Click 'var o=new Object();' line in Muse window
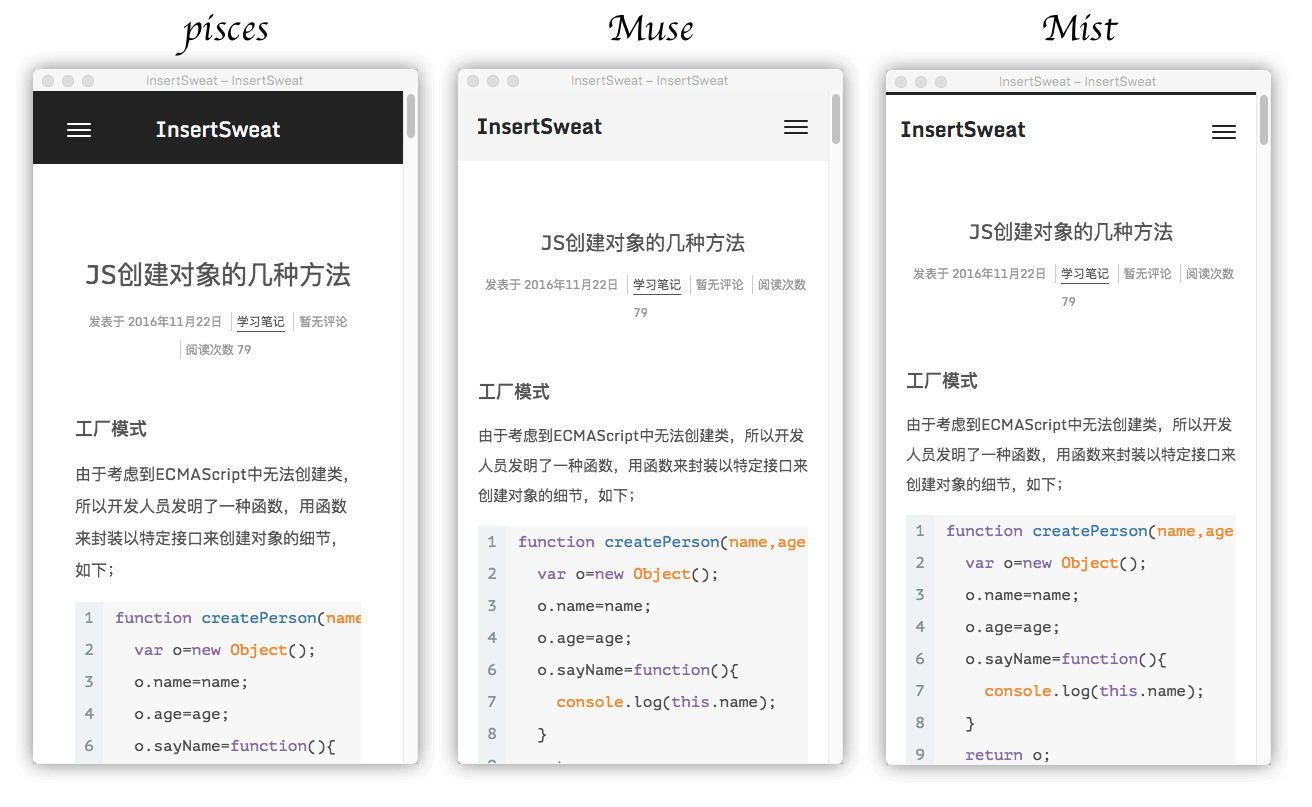 point(628,574)
